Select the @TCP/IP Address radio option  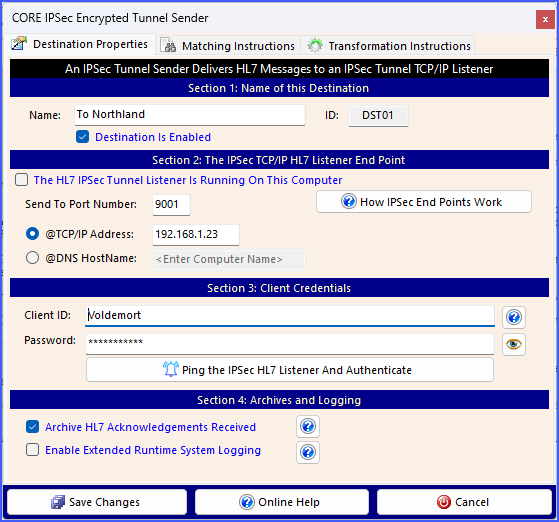coord(32,234)
